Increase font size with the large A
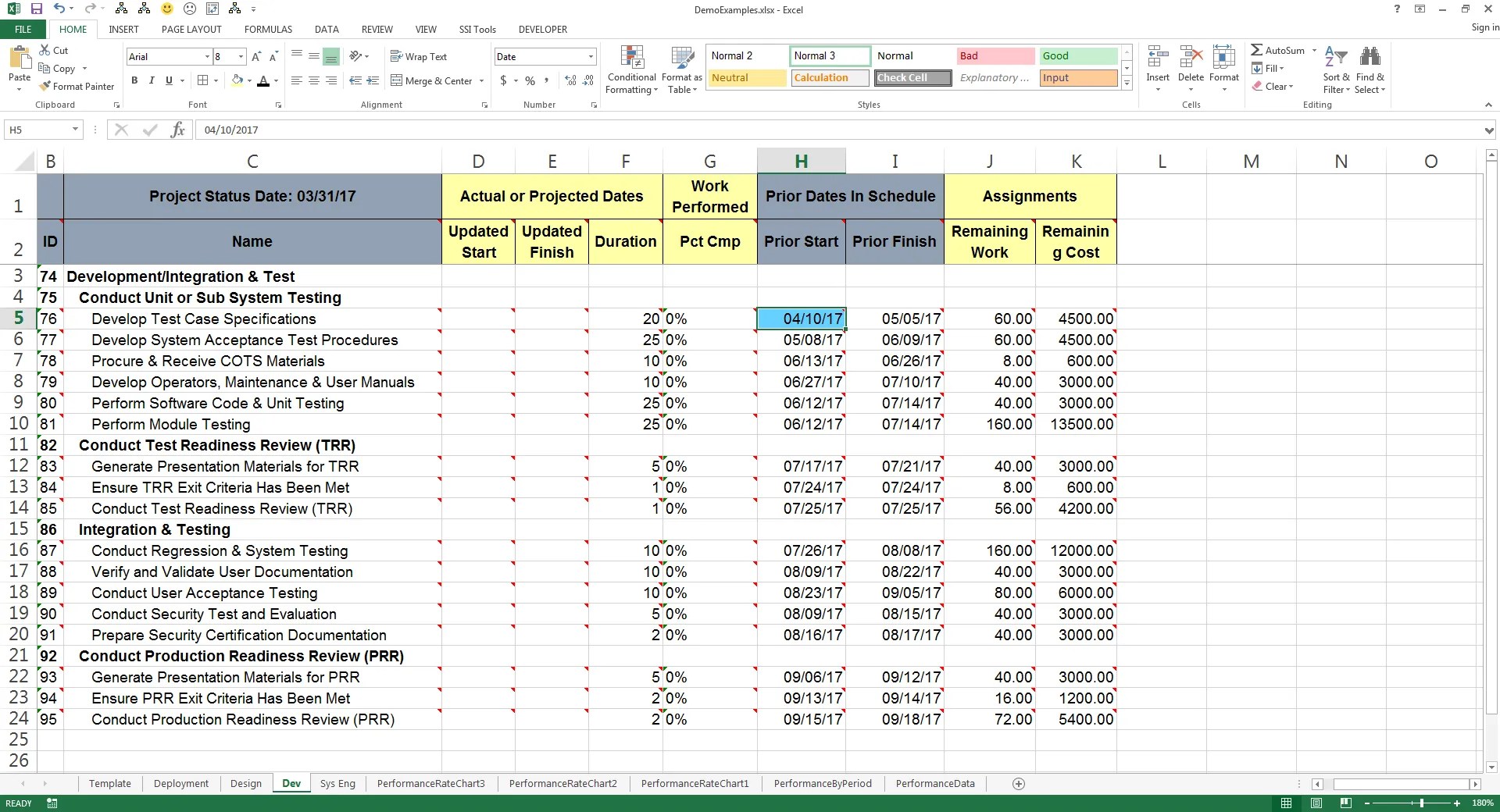1500x812 pixels. (257, 56)
